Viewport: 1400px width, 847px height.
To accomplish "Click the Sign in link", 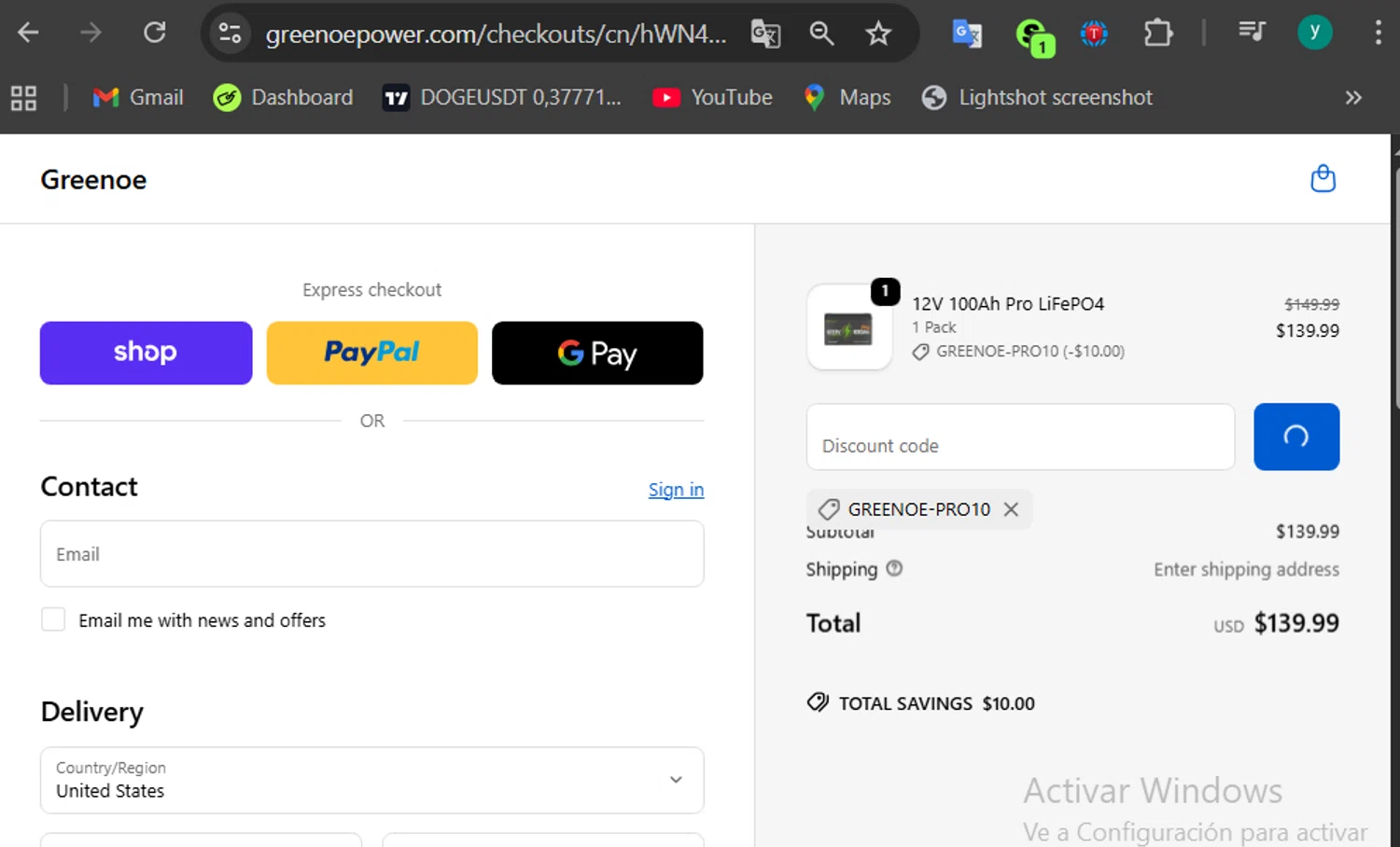I will (x=676, y=490).
